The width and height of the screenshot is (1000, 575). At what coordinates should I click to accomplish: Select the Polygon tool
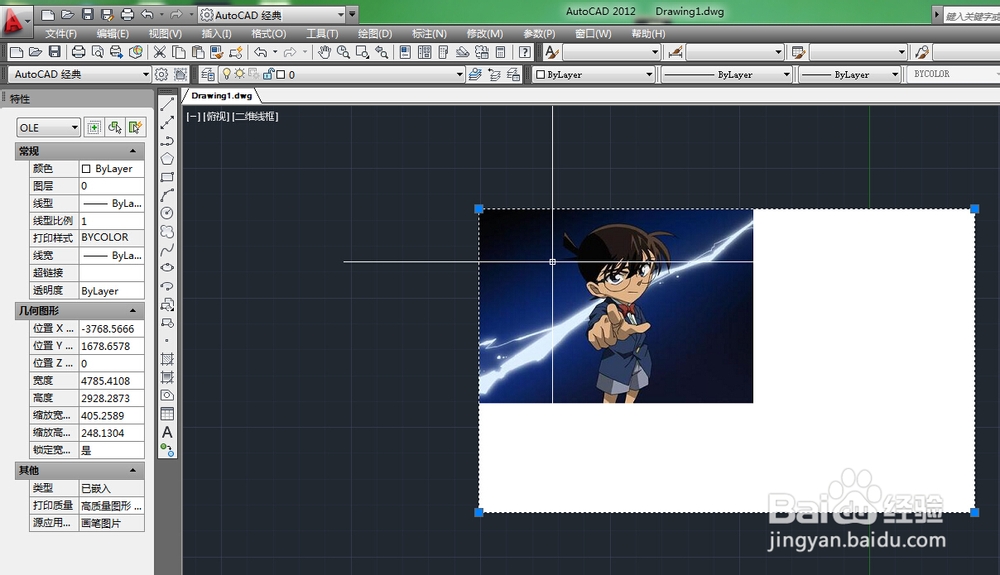click(x=167, y=159)
